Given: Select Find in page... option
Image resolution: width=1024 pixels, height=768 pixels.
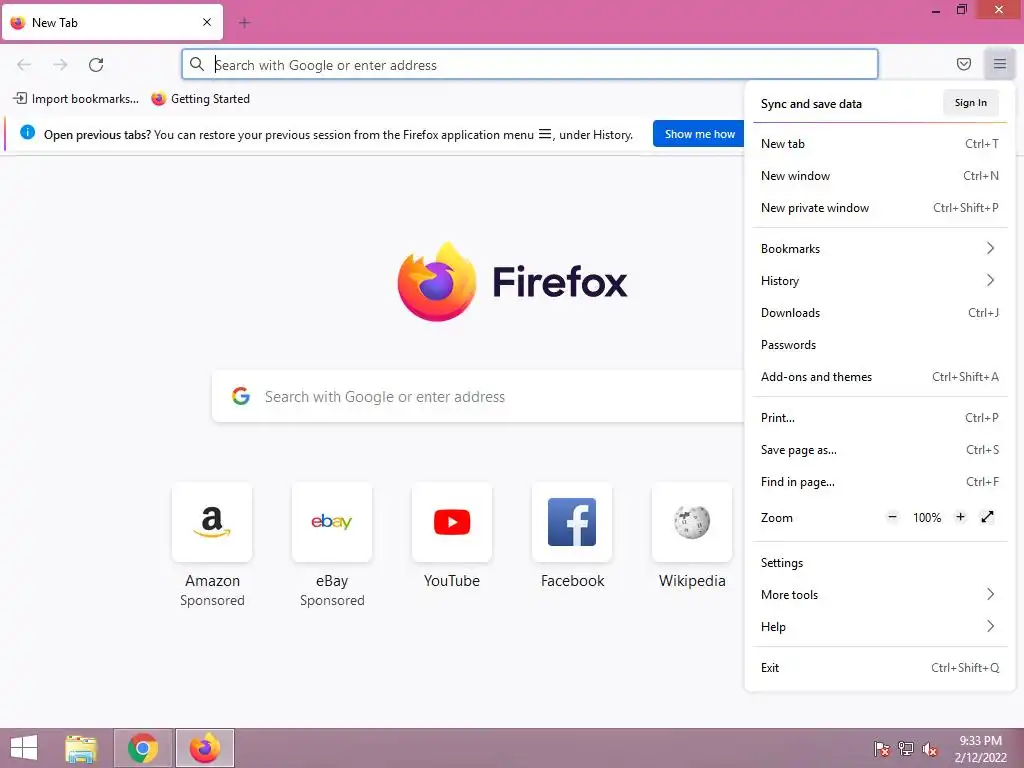Looking at the screenshot, I should click(x=880, y=482).
